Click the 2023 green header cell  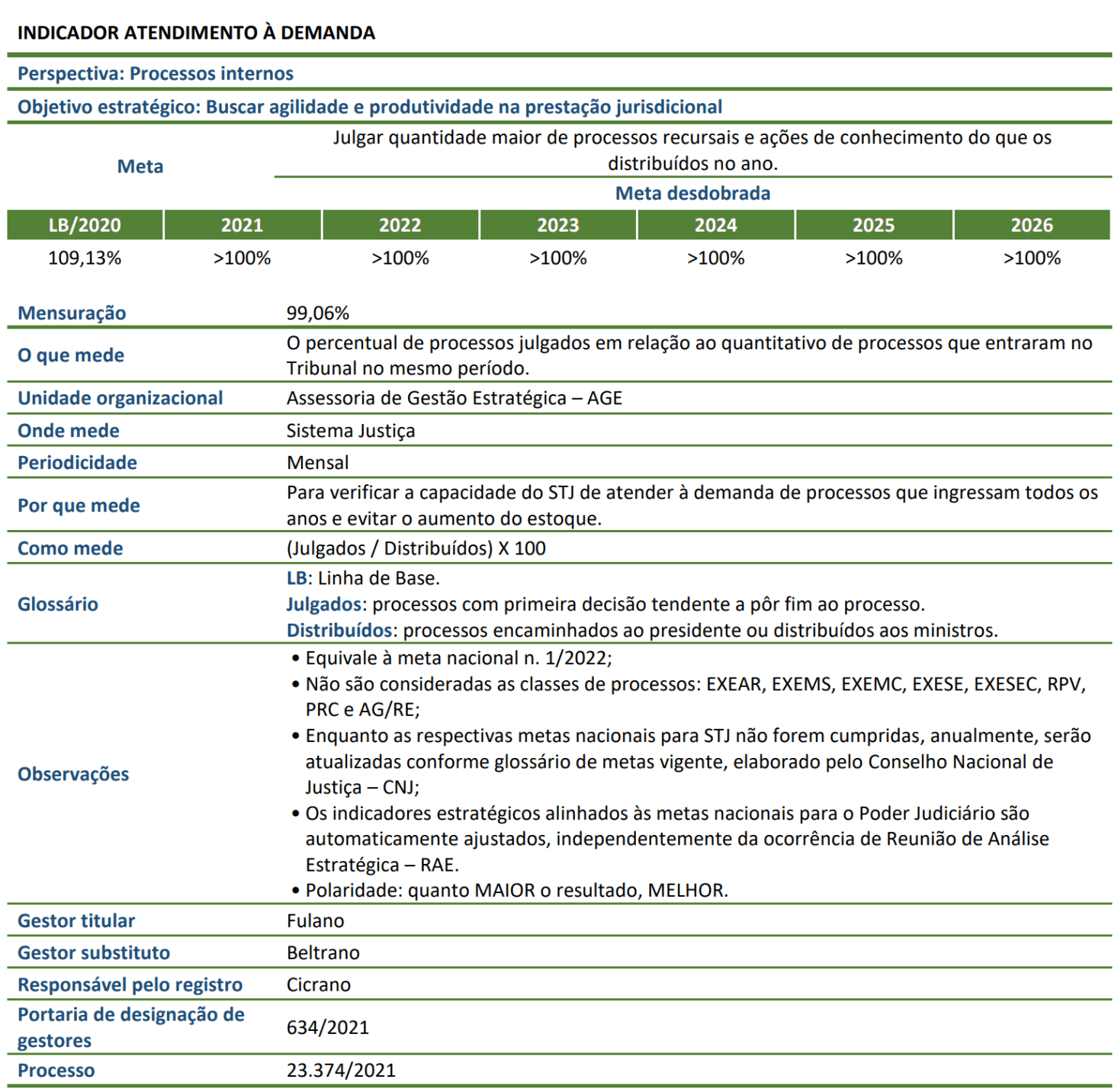(558, 225)
